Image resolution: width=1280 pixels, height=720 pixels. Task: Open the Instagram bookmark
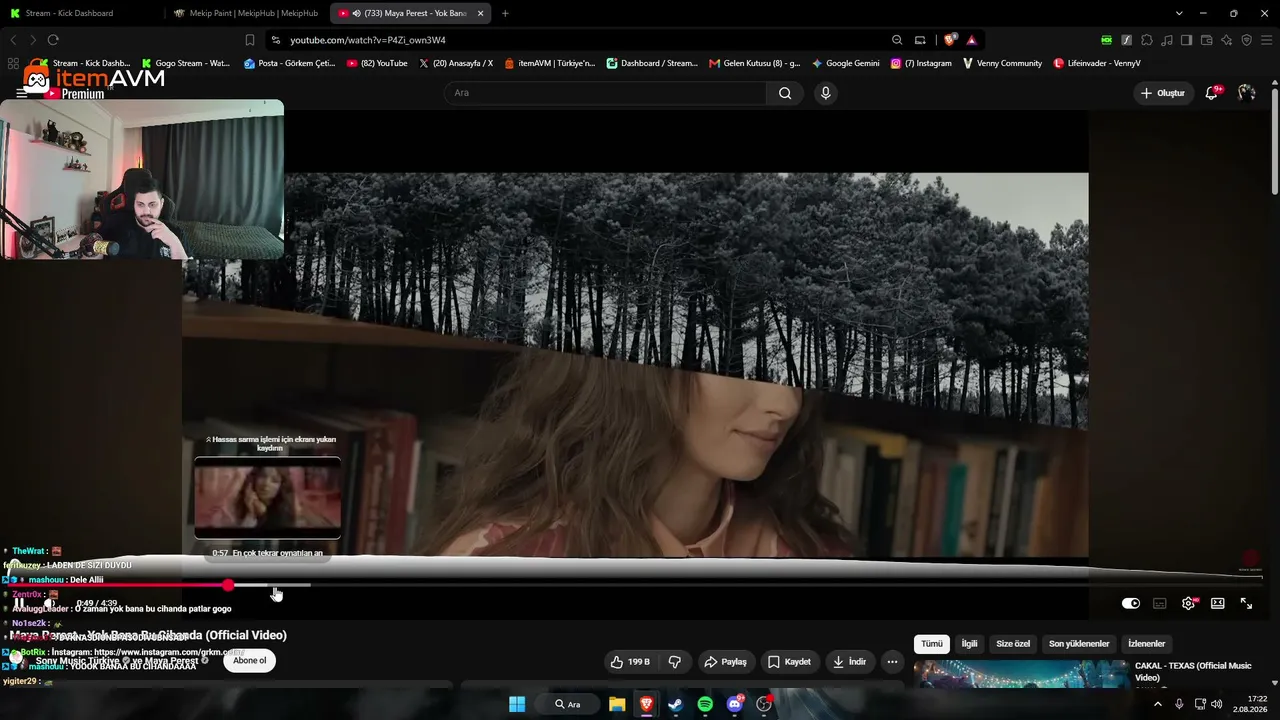(921, 63)
